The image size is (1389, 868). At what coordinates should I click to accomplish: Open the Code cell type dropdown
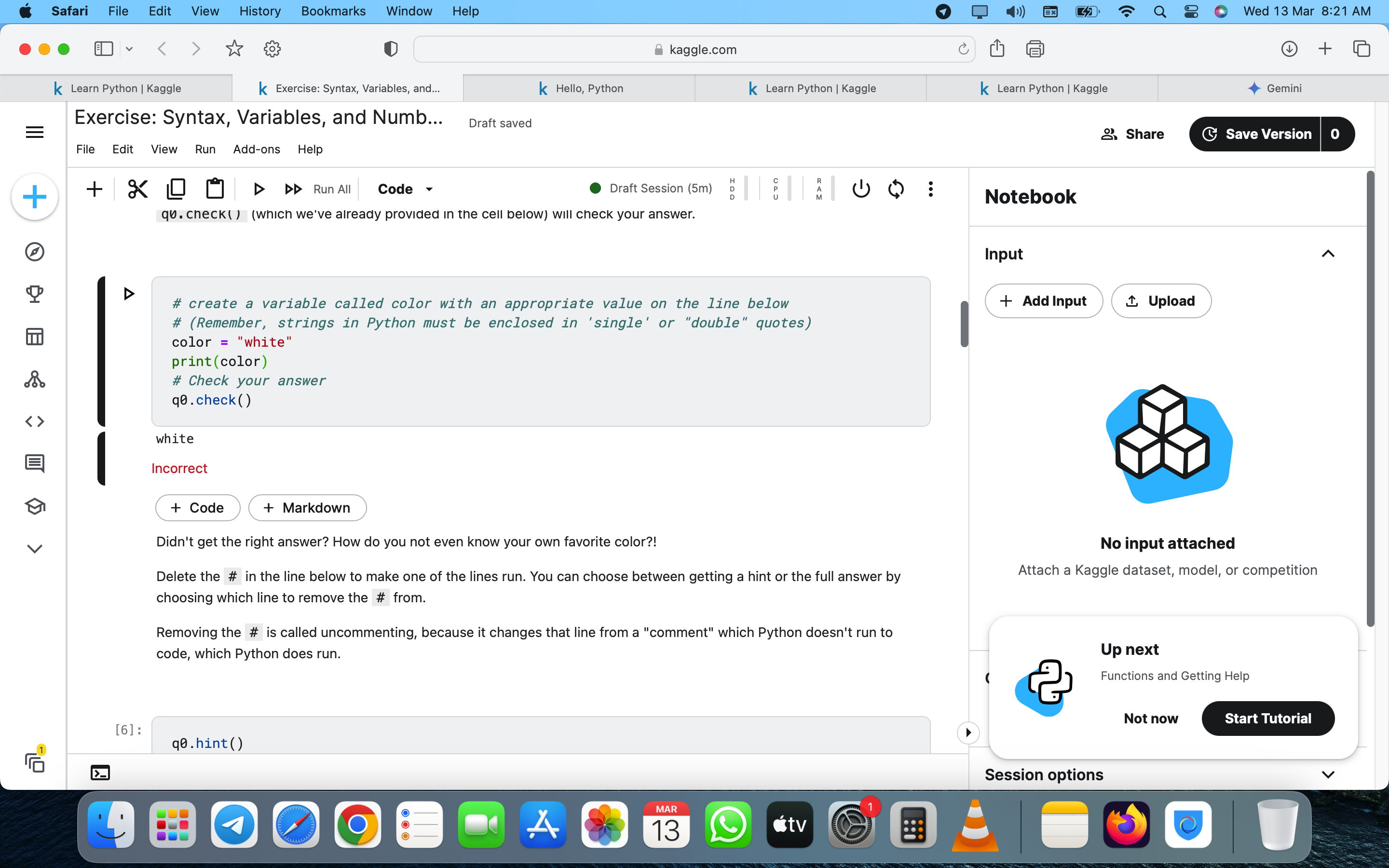click(x=405, y=189)
